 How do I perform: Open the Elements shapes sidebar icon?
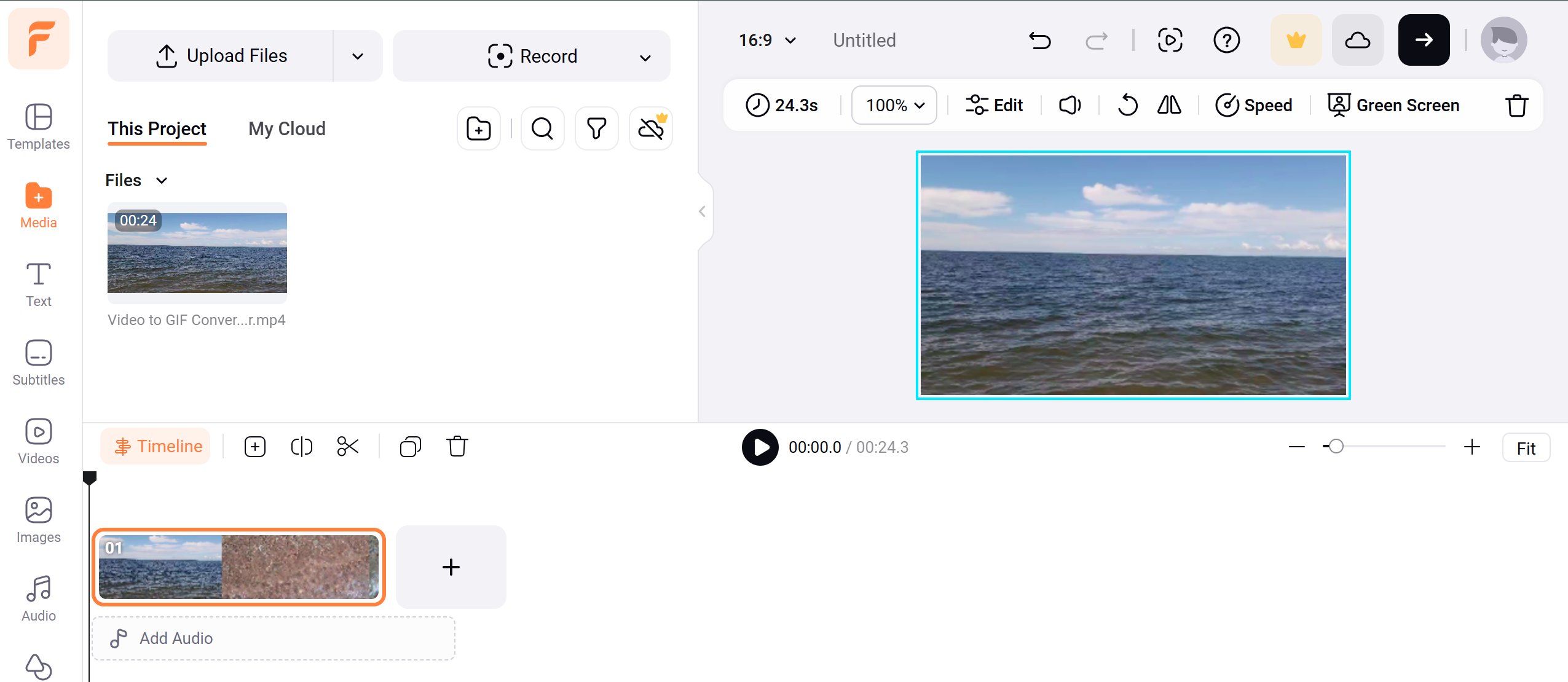pos(39,667)
